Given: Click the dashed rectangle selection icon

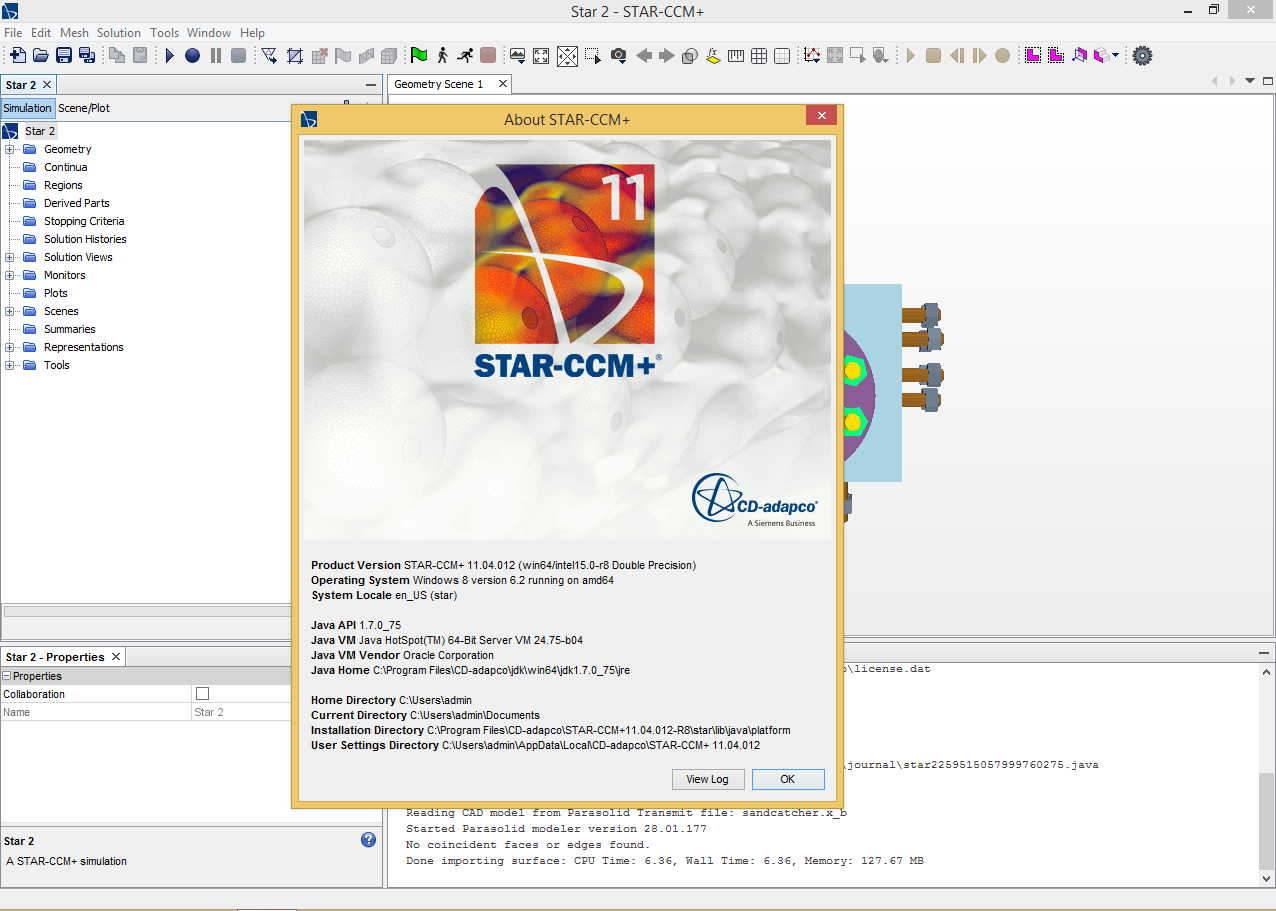Looking at the screenshot, I should point(593,56).
